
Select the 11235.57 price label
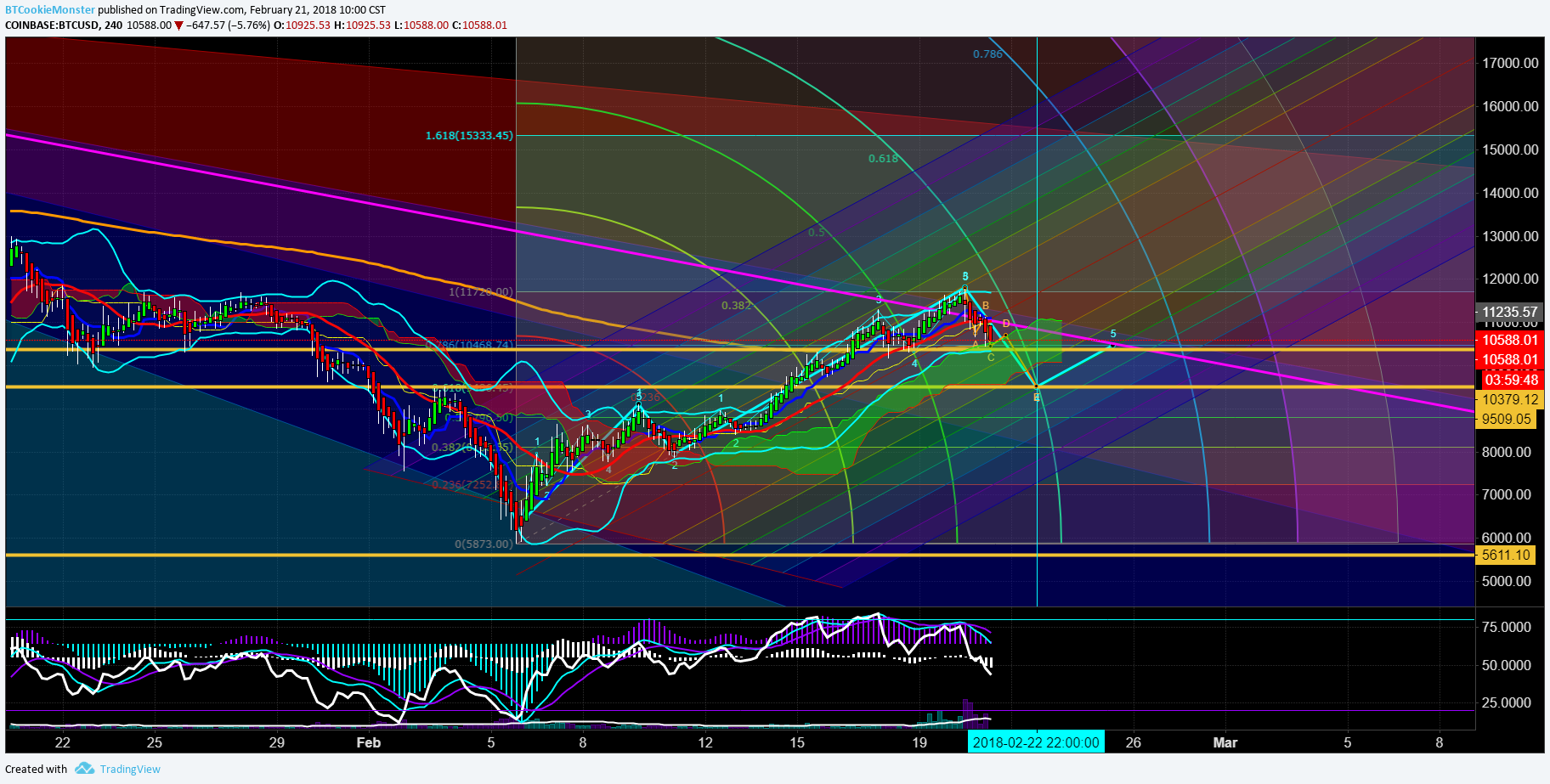(x=1510, y=312)
